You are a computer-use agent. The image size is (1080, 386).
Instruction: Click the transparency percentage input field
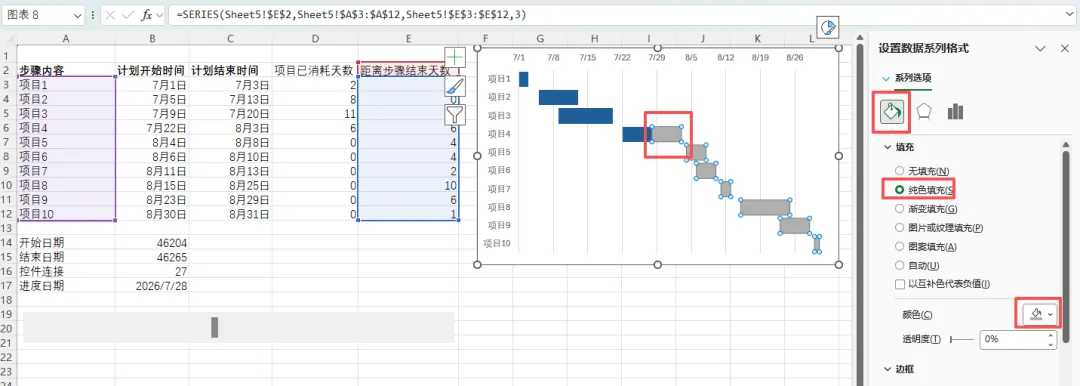click(1012, 339)
